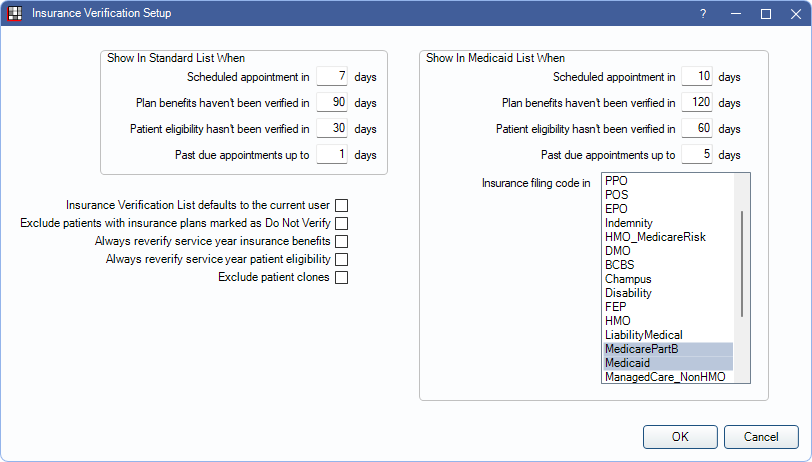Select HMO_MedicareRisk filing code

[x=668, y=237]
